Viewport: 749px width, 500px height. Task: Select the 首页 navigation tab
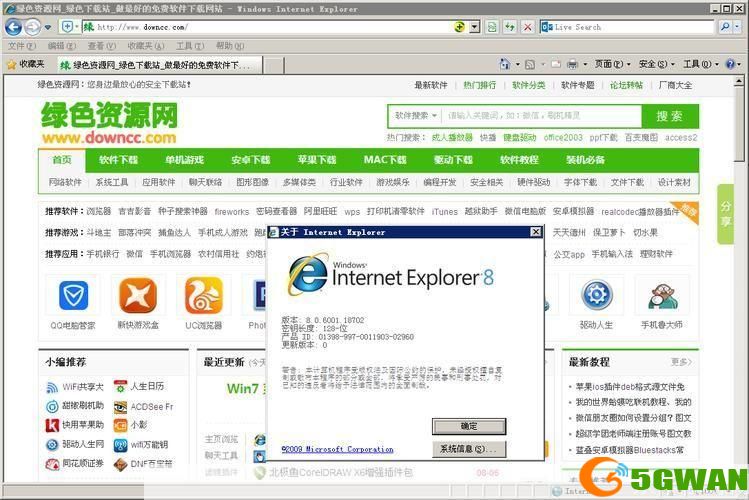62,160
